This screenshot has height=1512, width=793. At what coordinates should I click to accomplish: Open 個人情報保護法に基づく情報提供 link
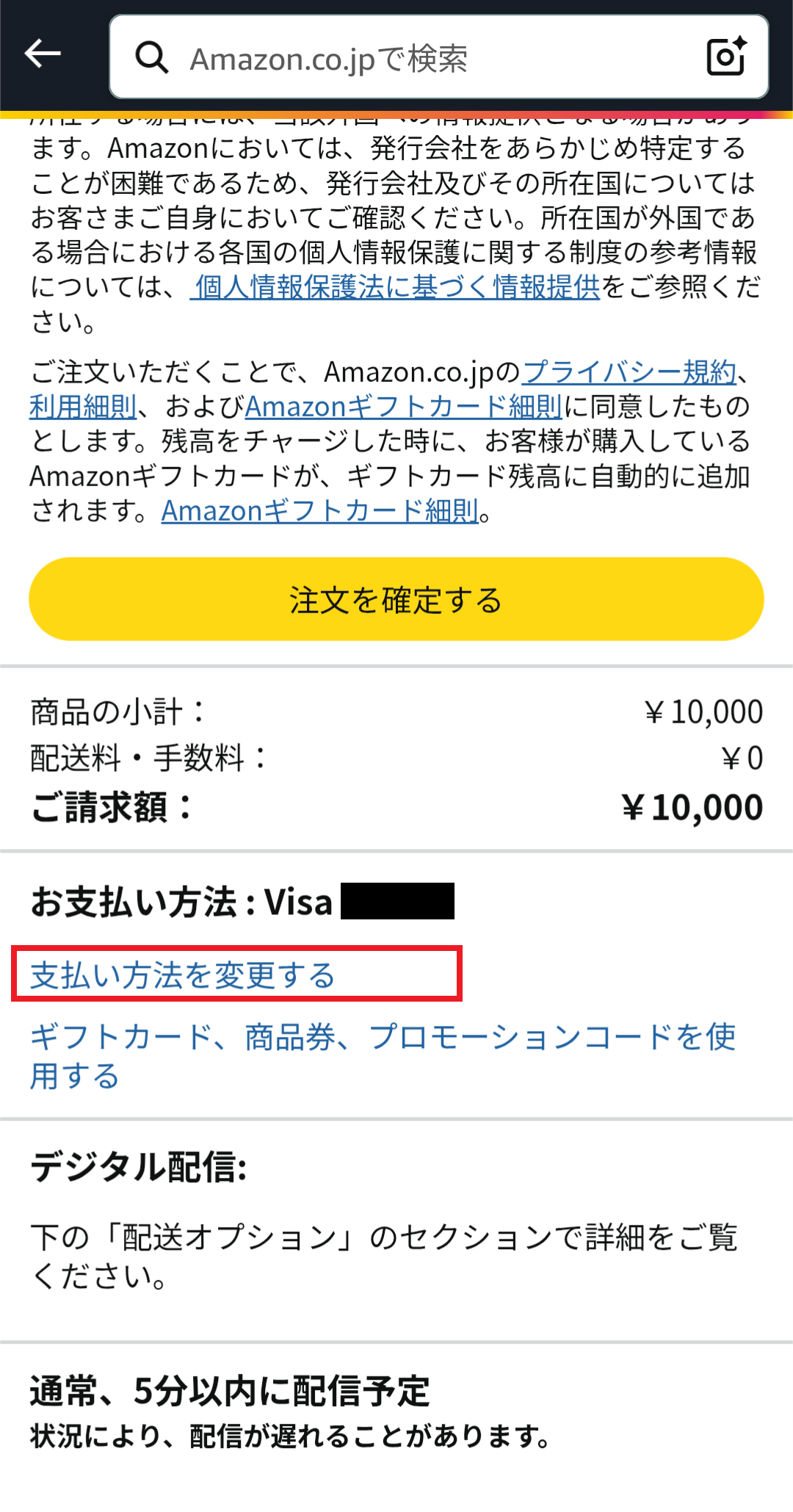click(396, 287)
